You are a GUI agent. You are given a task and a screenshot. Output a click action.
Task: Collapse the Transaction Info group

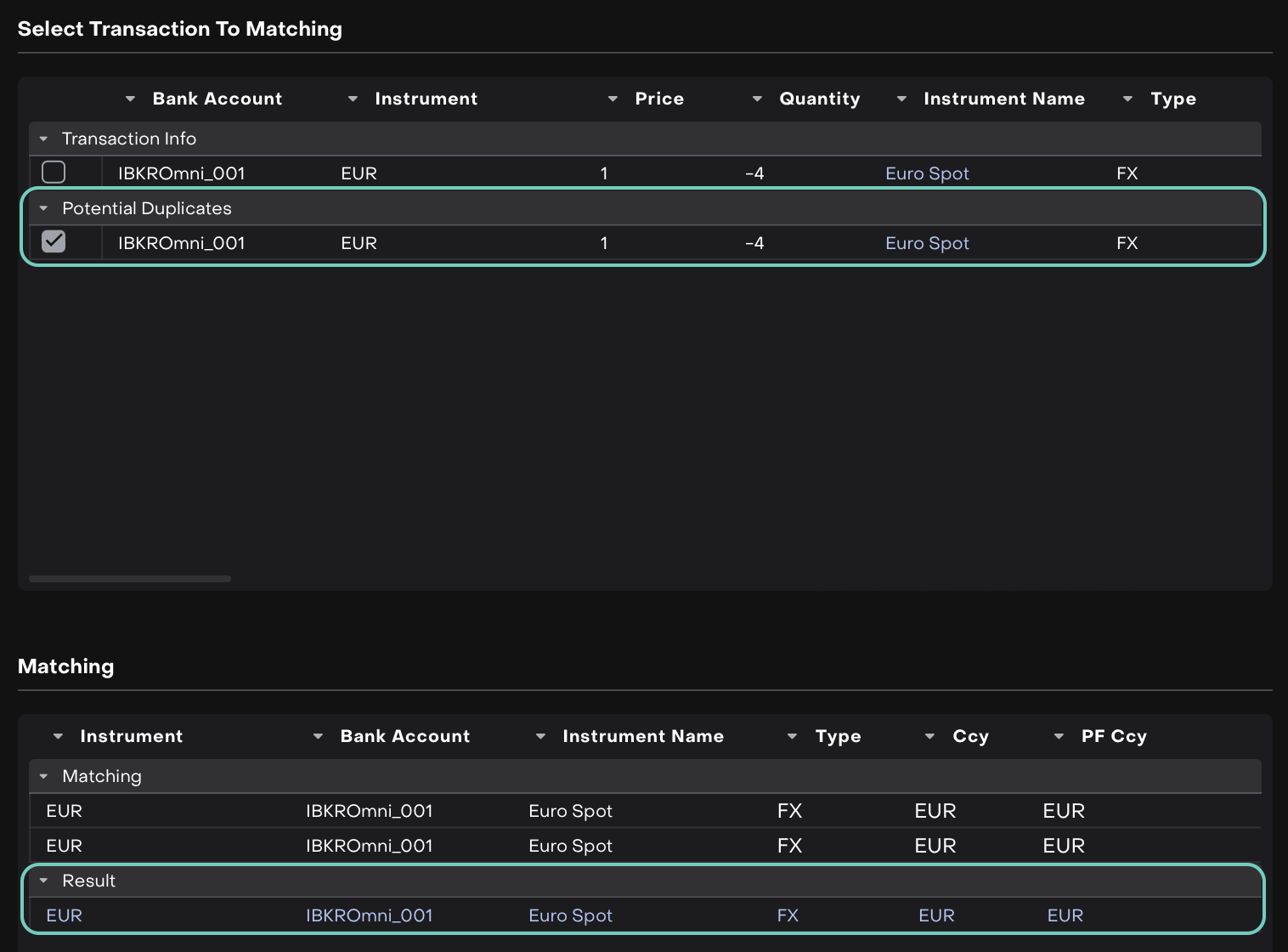pos(44,139)
